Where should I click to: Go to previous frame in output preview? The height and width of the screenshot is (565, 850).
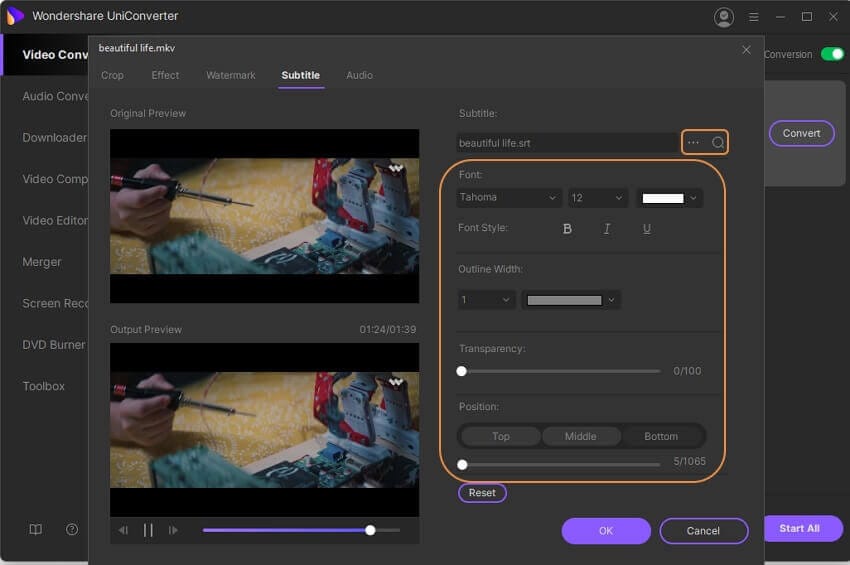(123, 530)
